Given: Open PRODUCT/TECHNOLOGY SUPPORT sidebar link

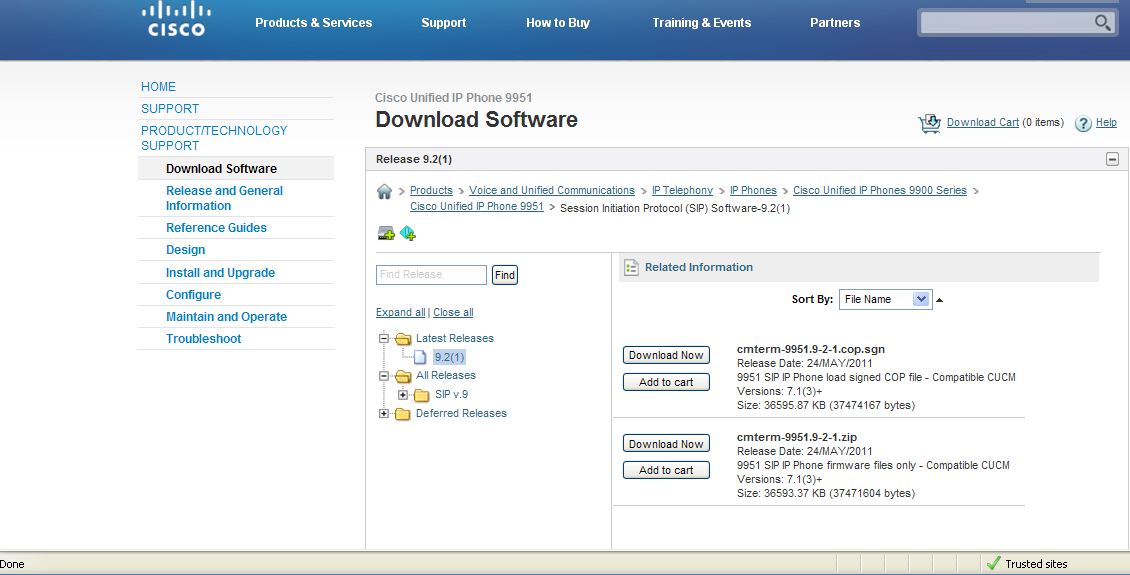Looking at the screenshot, I should point(214,138).
